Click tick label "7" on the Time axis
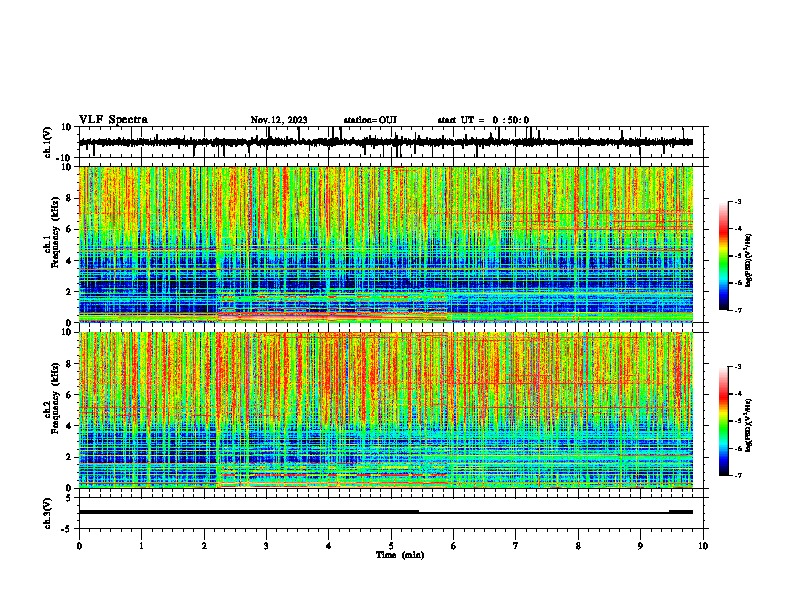792x612 pixels. [x=516, y=546]
